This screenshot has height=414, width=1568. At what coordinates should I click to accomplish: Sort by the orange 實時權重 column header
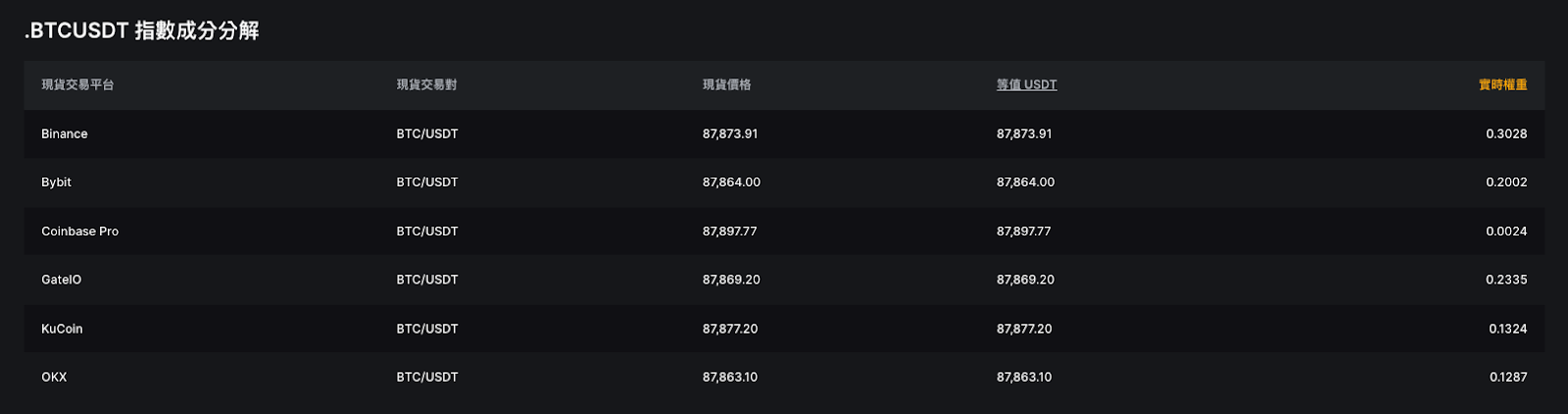click(x=1502, y=85)
